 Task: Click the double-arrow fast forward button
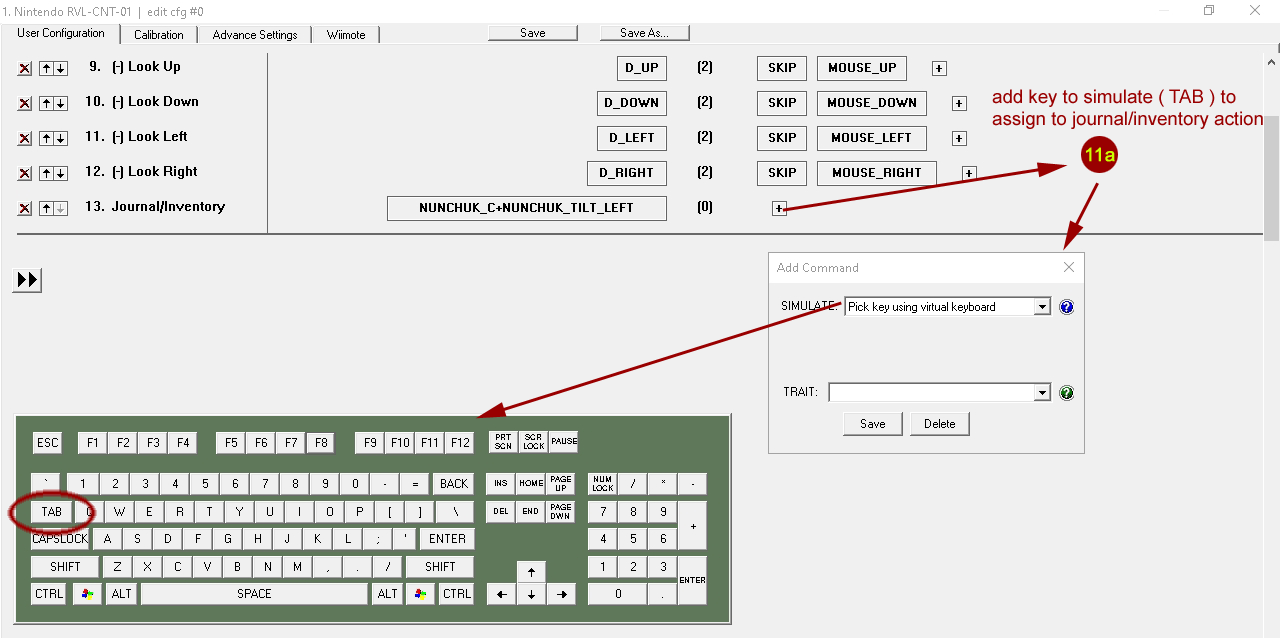[28, 280]
